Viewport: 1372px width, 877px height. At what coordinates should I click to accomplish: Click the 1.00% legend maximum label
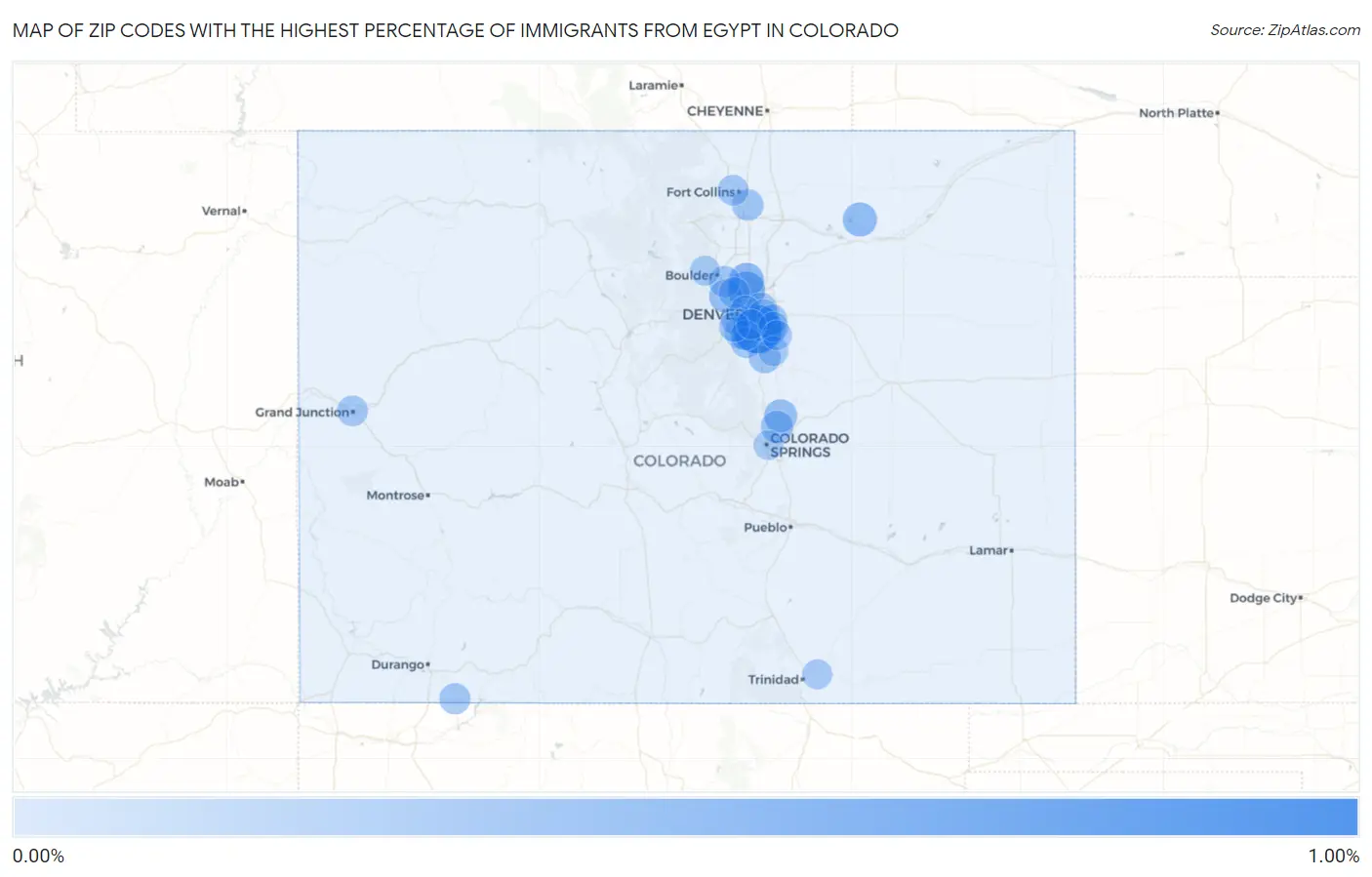click(x=1333, y=857)
